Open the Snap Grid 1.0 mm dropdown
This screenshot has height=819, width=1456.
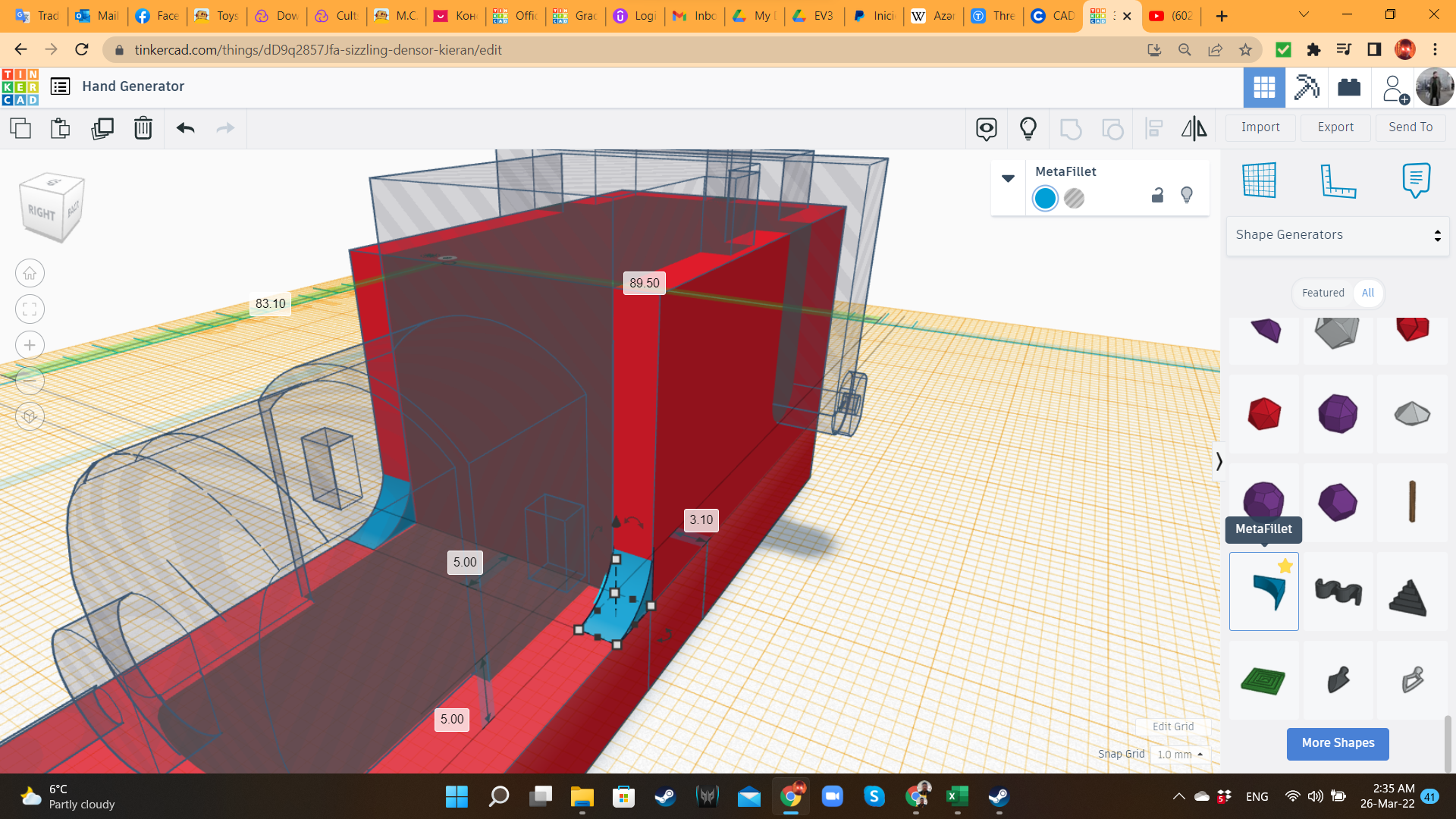(1180, 755)
